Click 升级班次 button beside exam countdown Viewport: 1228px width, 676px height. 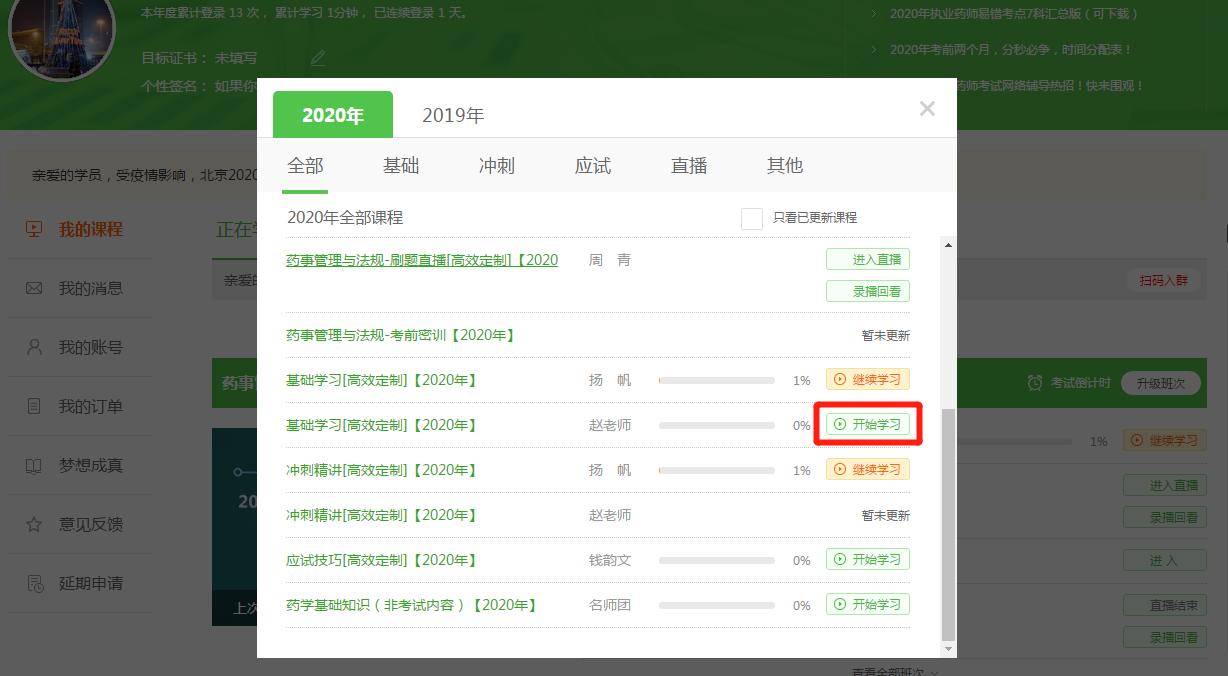(1160, 384)
